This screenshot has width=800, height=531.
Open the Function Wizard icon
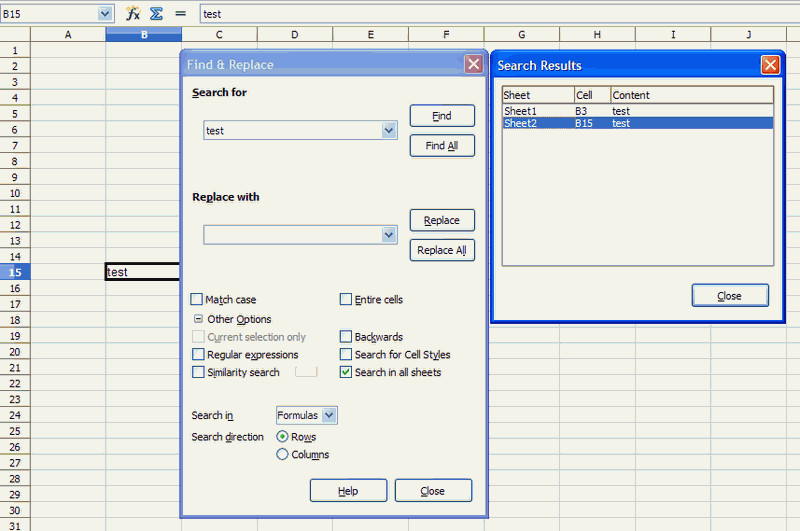point(132,14)
